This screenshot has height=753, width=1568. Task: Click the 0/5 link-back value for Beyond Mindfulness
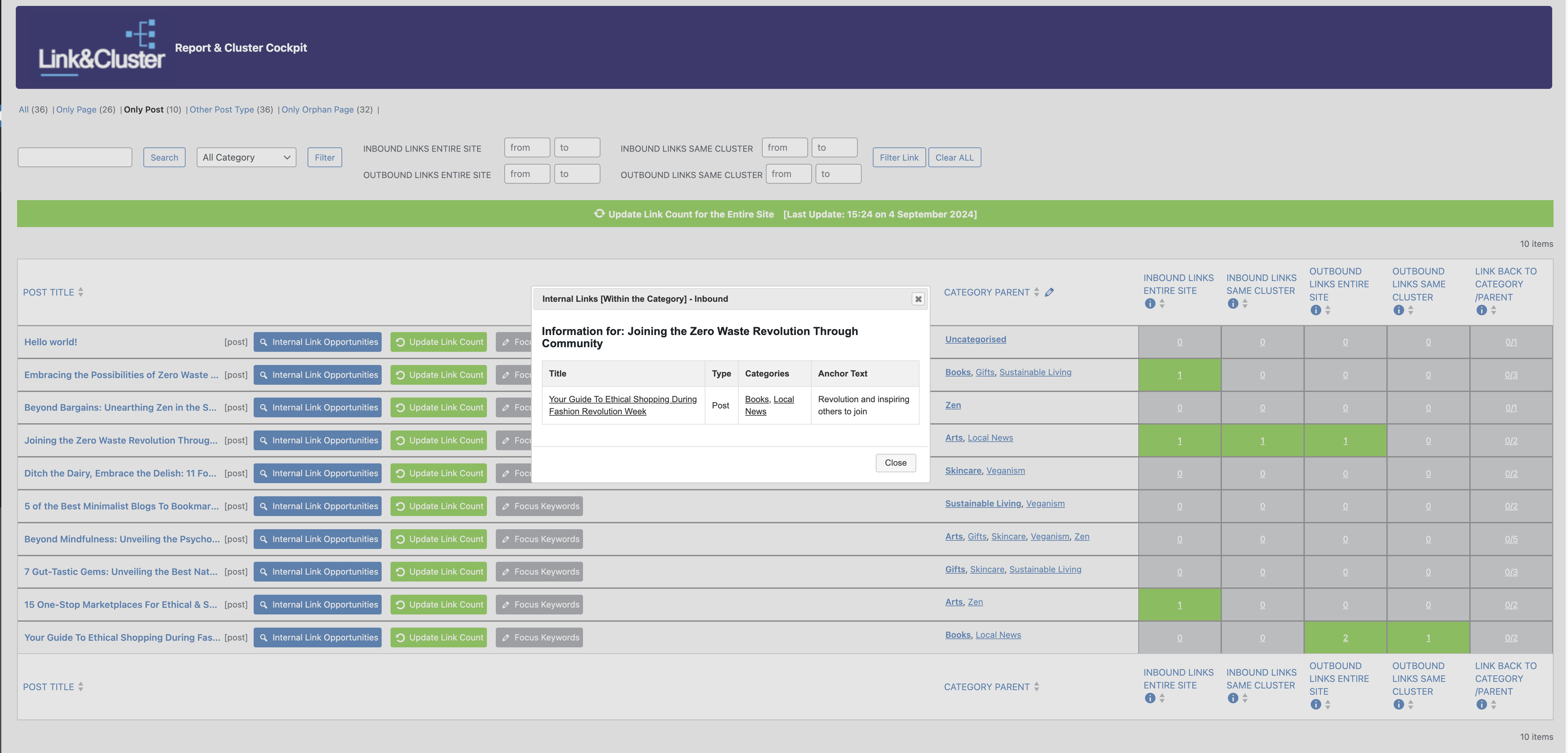[1511, 539]
